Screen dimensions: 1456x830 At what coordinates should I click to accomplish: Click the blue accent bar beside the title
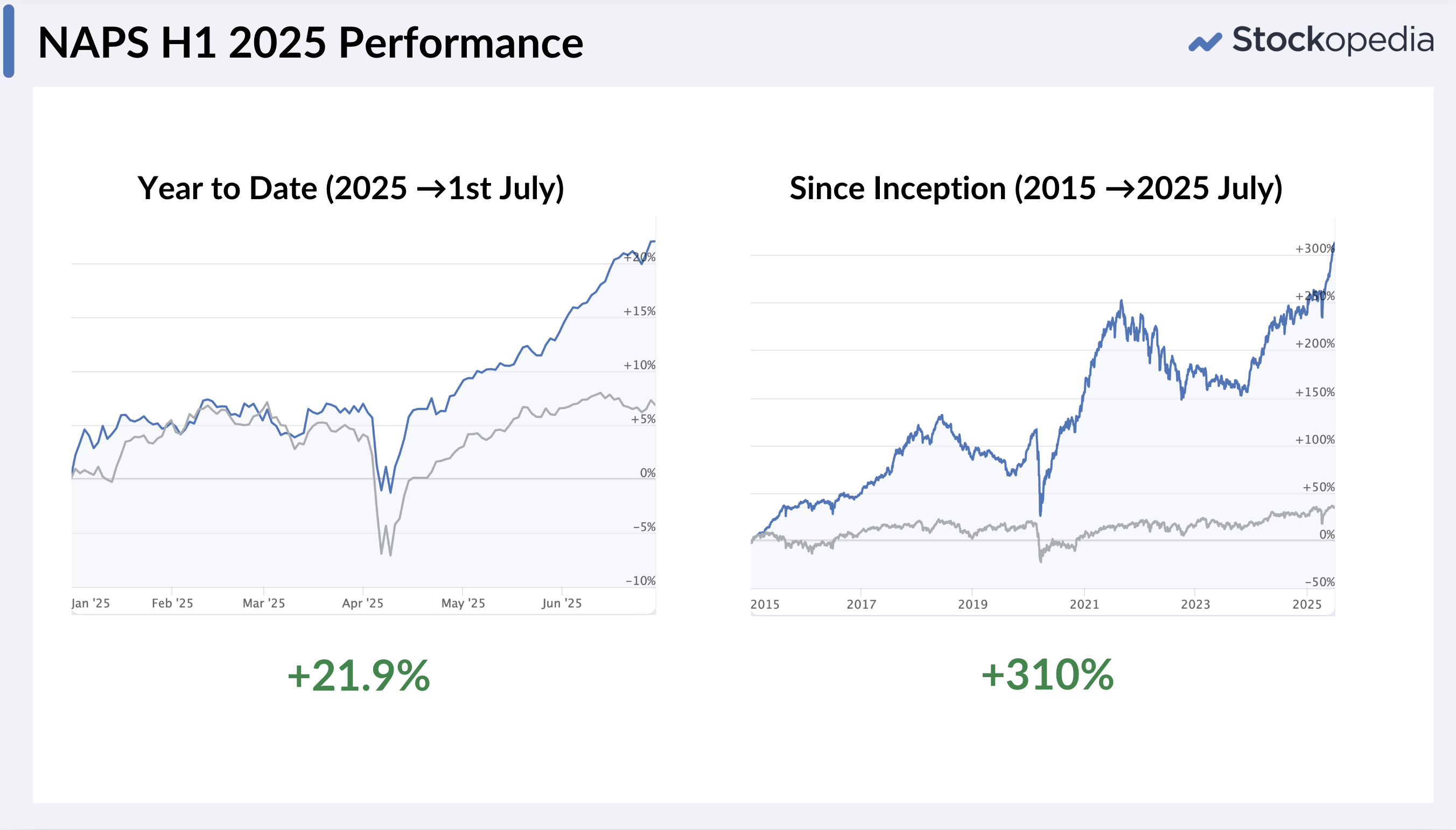(9, 41)
